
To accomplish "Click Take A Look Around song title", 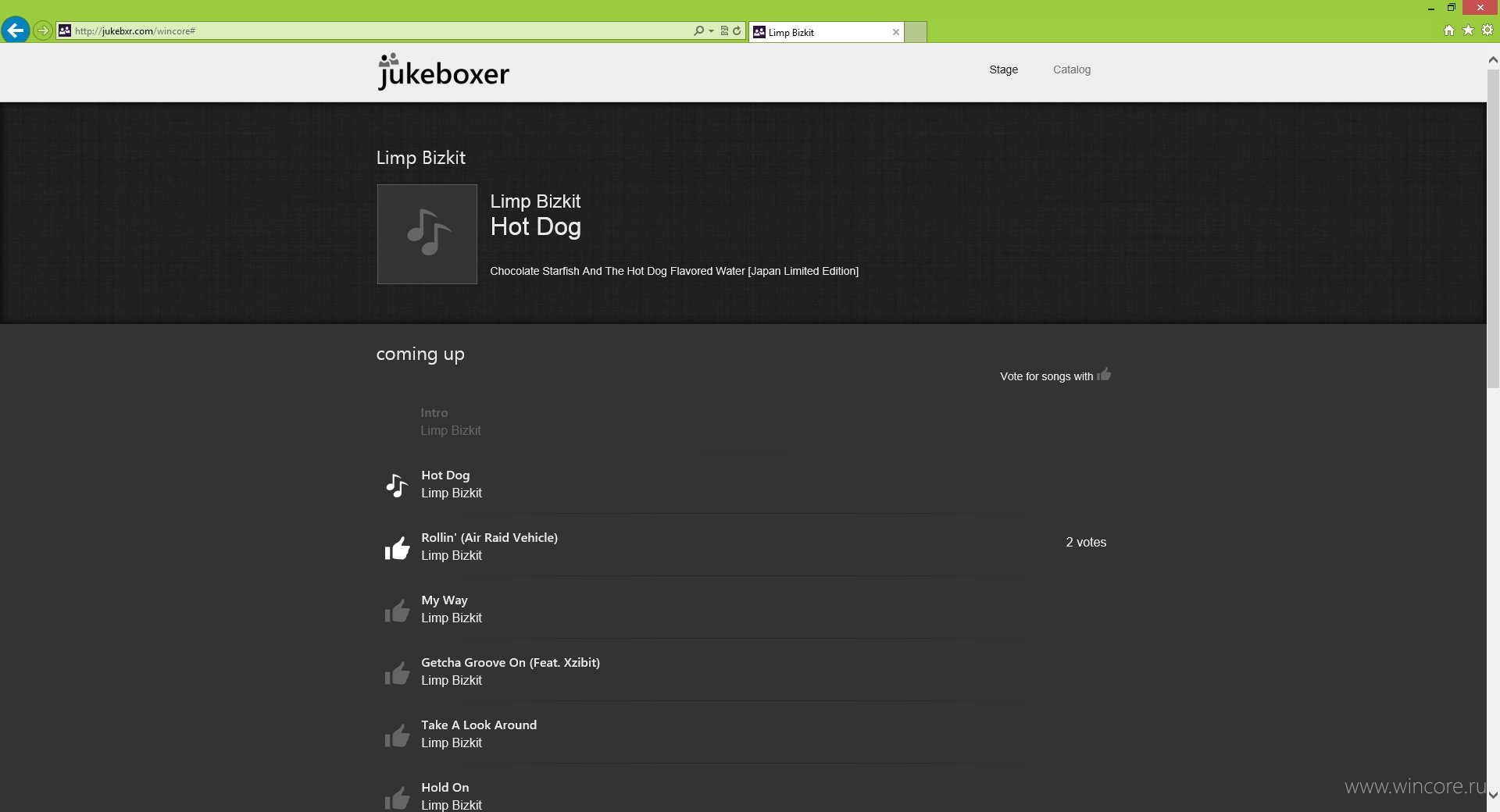I will [x=479, y=725].
